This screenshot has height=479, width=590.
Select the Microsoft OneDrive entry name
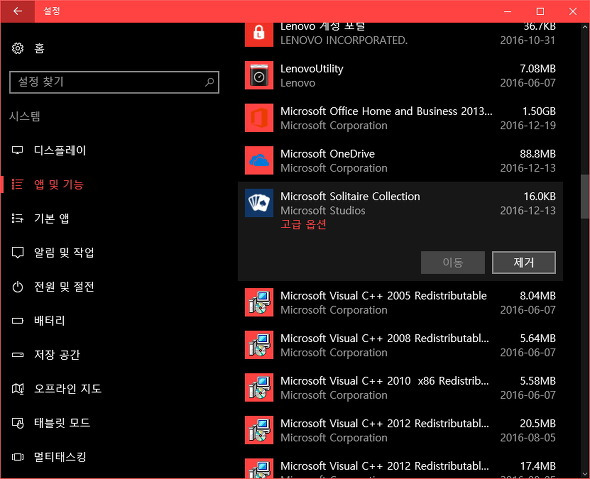pyautogui.click(x=327, y=154)
